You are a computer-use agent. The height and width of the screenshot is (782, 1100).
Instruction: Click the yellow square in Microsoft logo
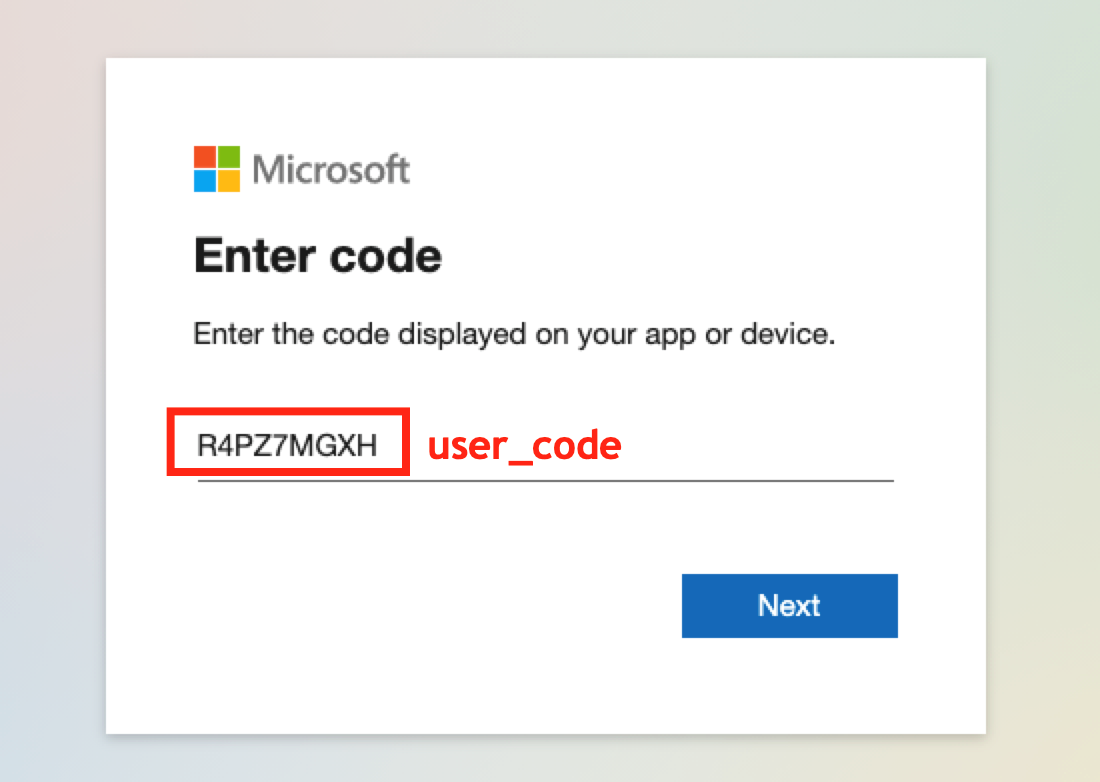[x=229, y=181]
